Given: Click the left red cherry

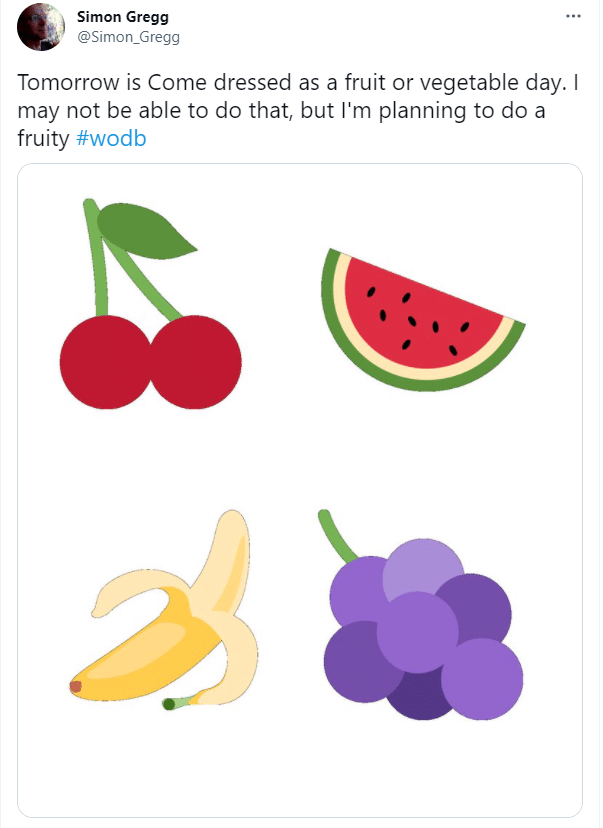Looking at the screenshot, I should pyautogui.click(x=105, y=362).
